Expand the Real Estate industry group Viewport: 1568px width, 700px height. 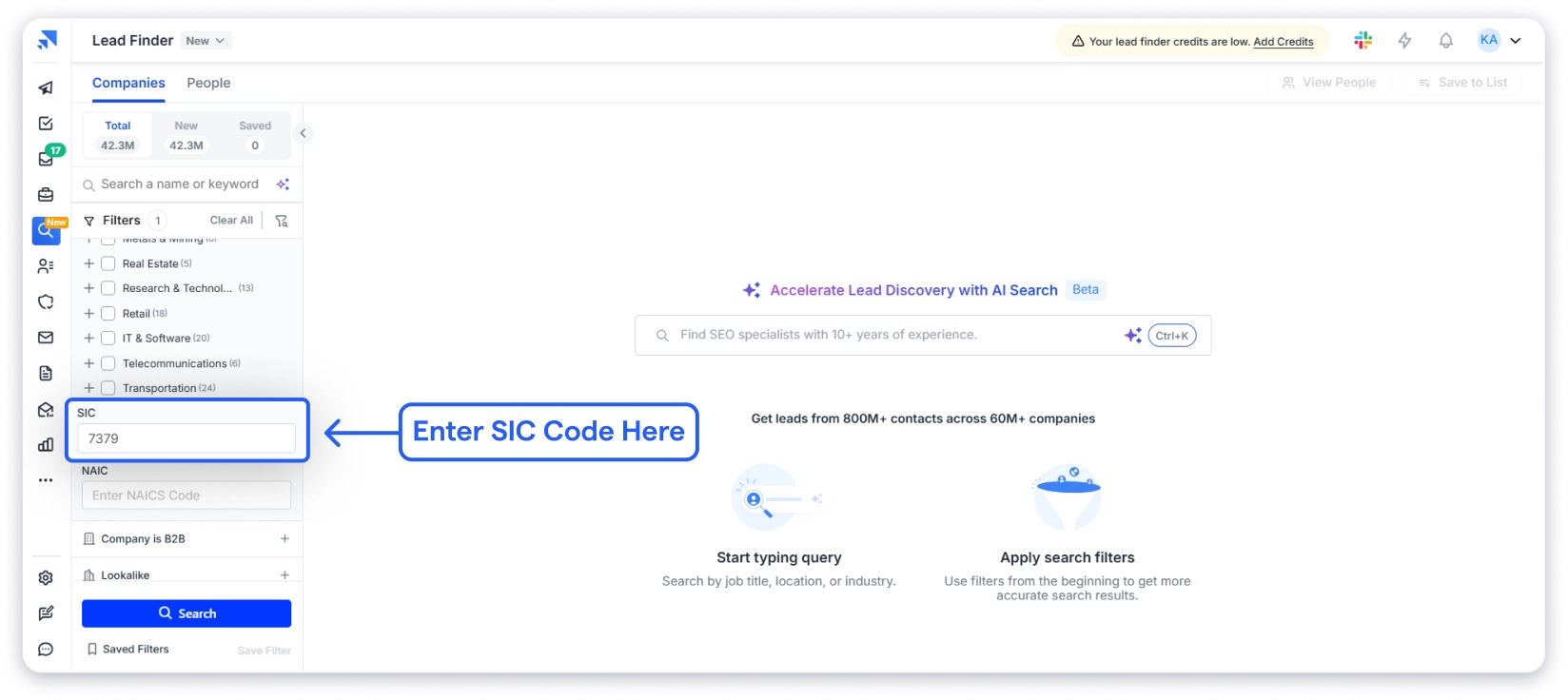click(88, 263)
